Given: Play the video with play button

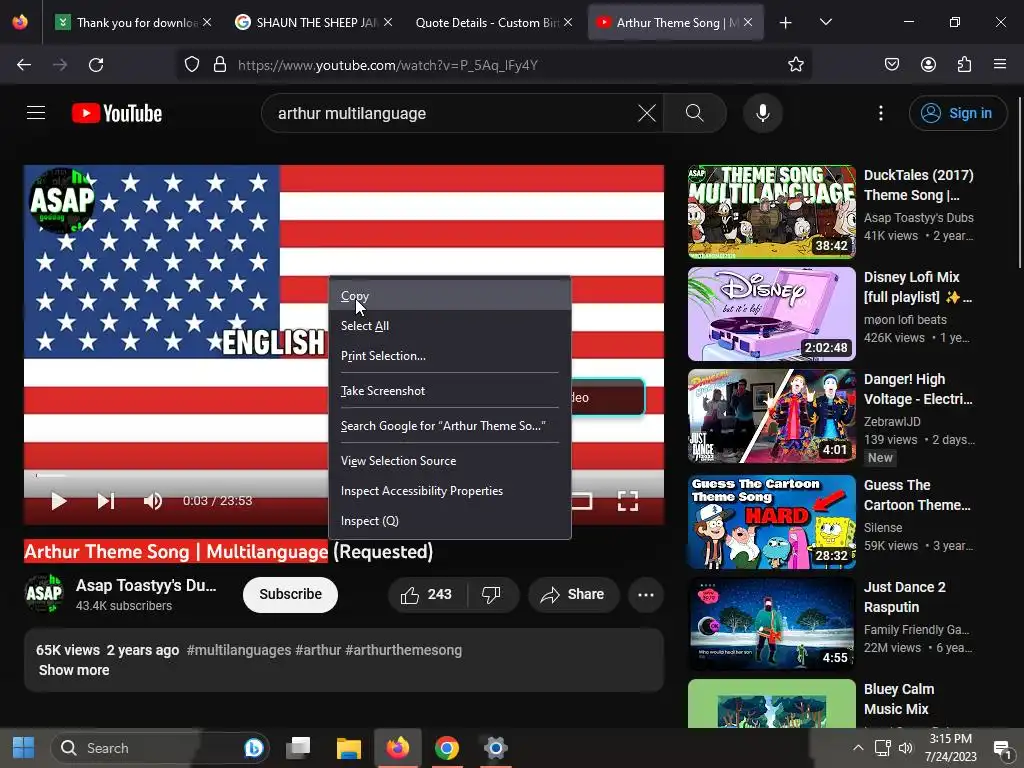Looking at the screenshot, I should (59, 501).
